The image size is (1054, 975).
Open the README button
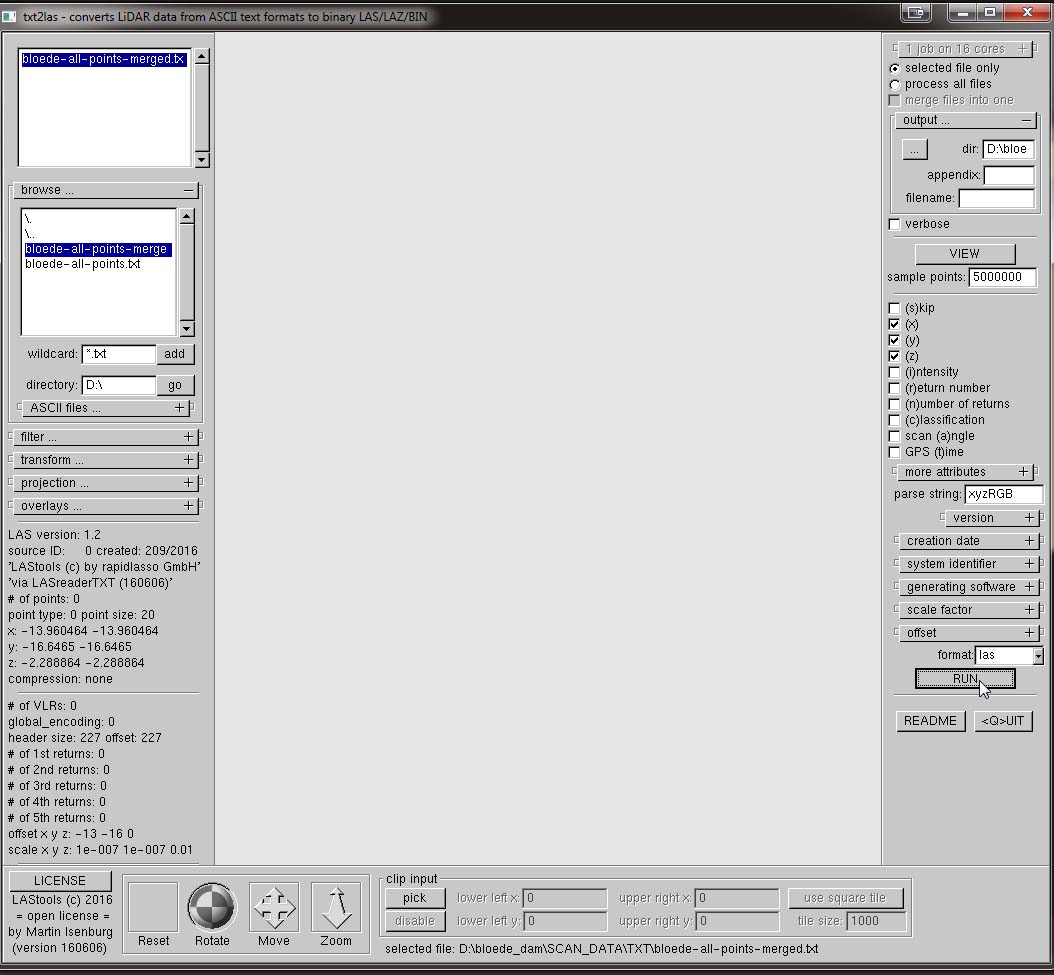(x=930, y=721)
